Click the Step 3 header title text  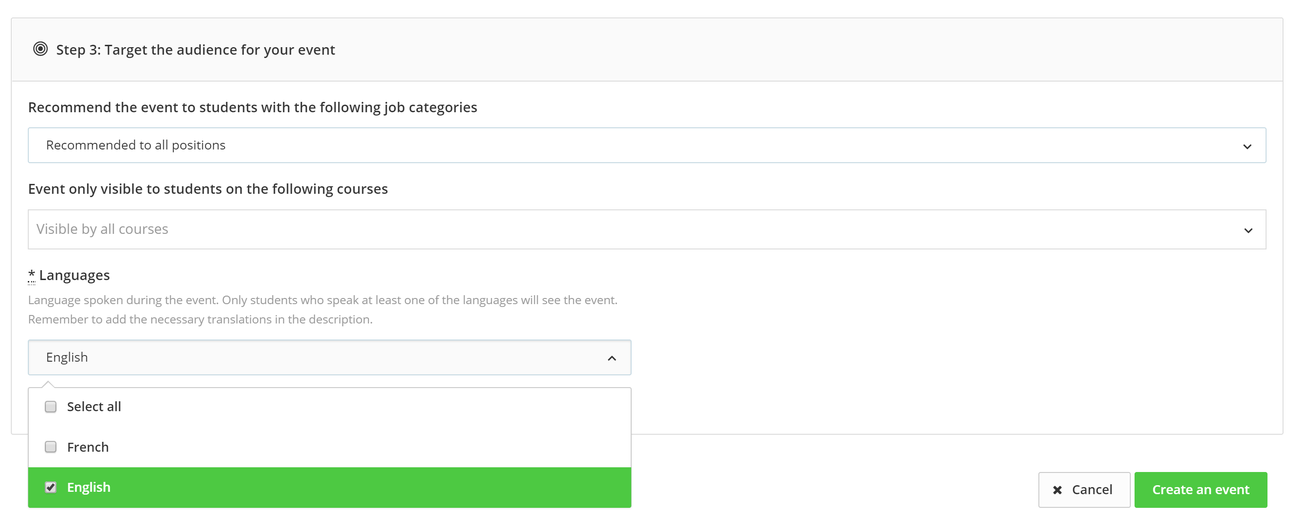[x=196, y=50]
